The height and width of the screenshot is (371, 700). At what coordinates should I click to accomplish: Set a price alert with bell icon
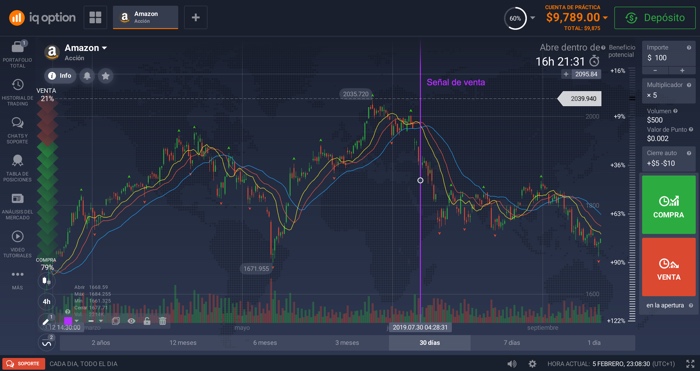pyautogui.click(x=87, y=76)
